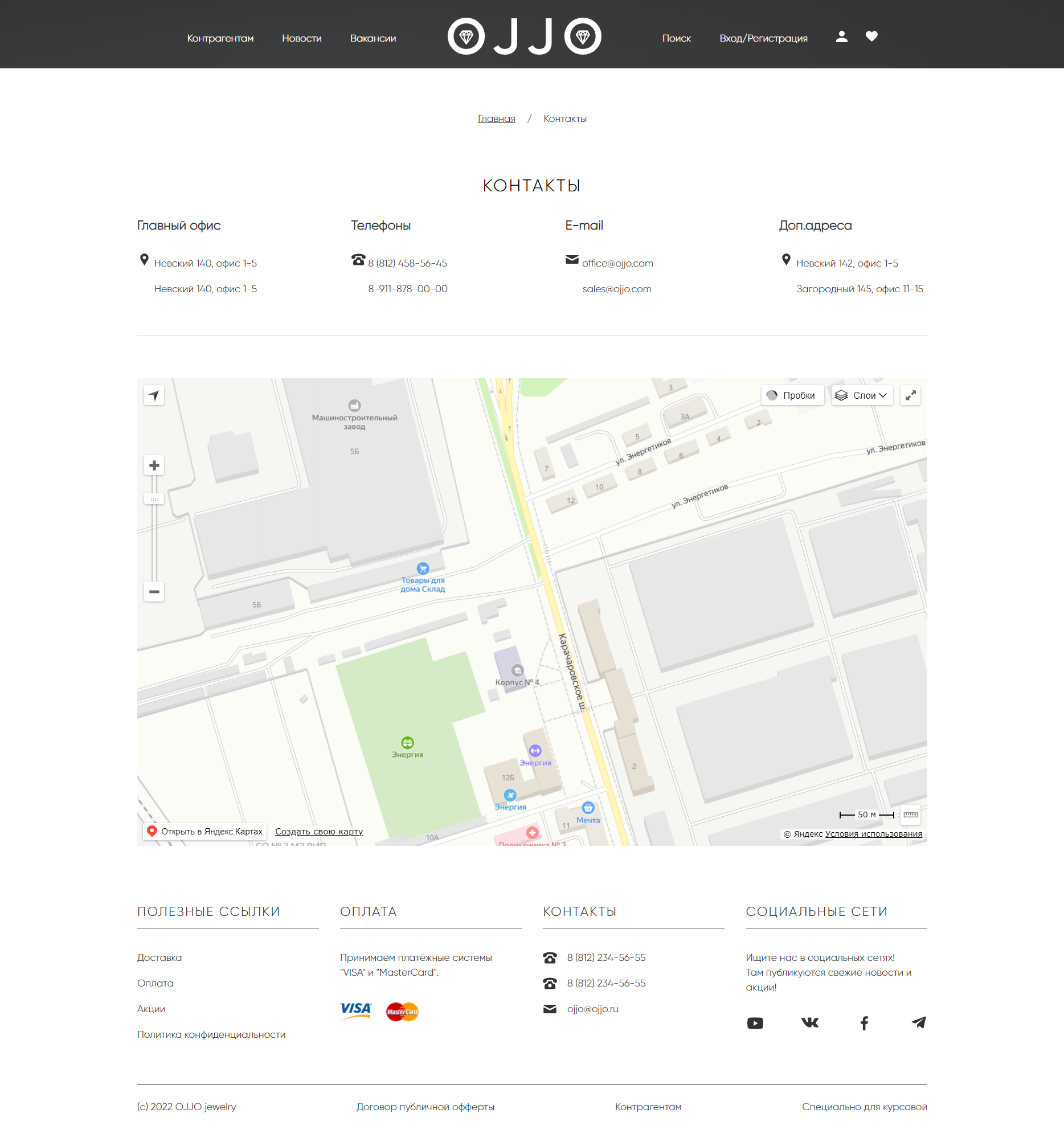
Task: Open the Telegram social link
Action: click(919, 1022)
